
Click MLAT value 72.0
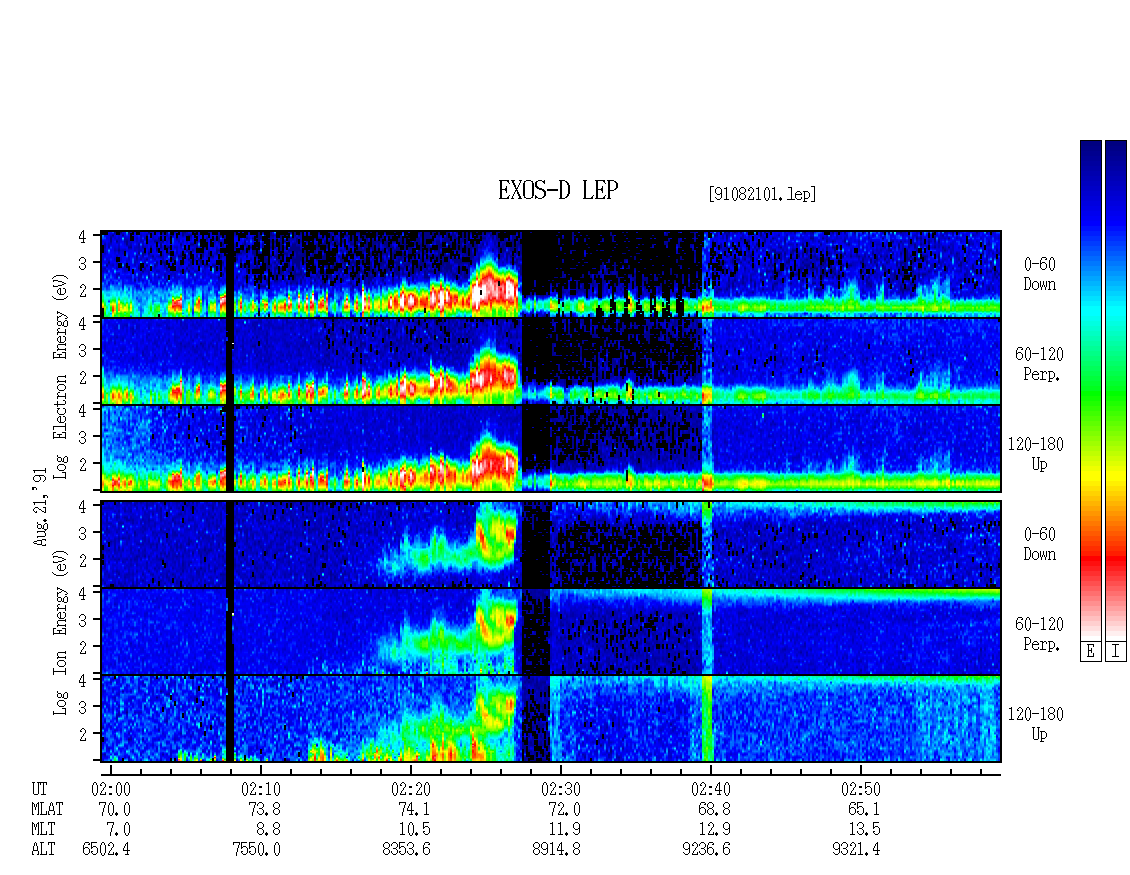[564, 809]
